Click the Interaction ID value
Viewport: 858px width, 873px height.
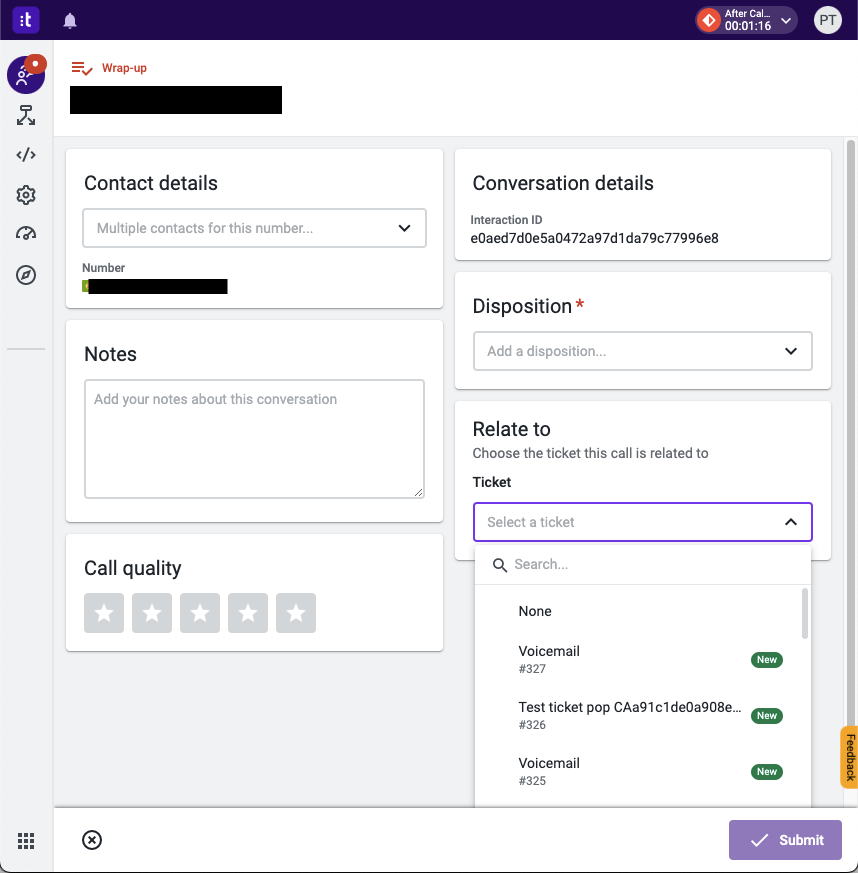[594, 238]
